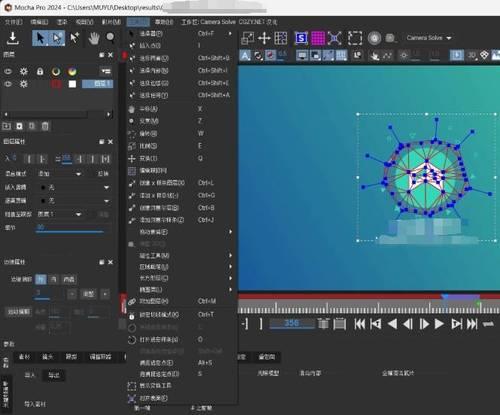Toggle the layer 1 tracking gear icon

click(x=24, y=84)
